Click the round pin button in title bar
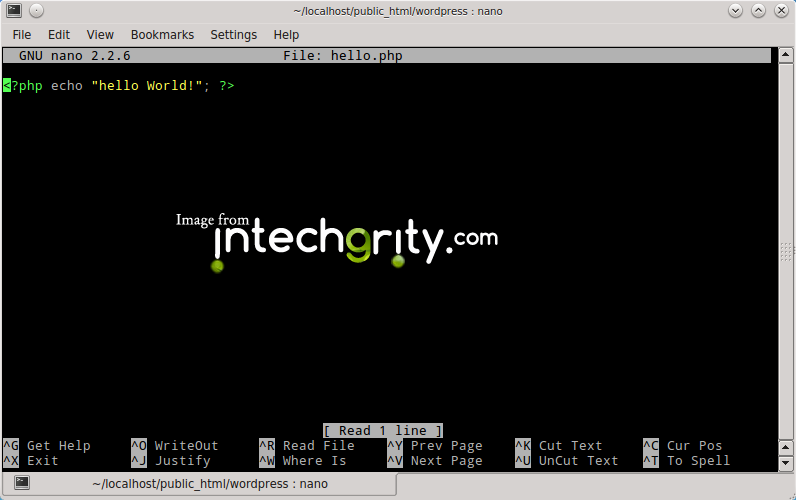 tap(37, 10)
